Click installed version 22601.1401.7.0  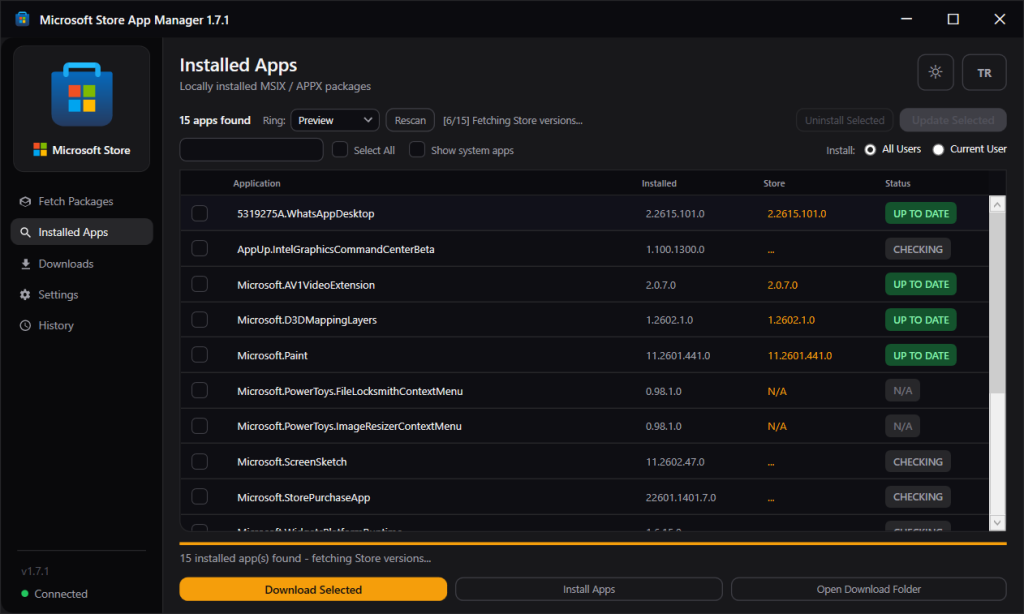680,497
